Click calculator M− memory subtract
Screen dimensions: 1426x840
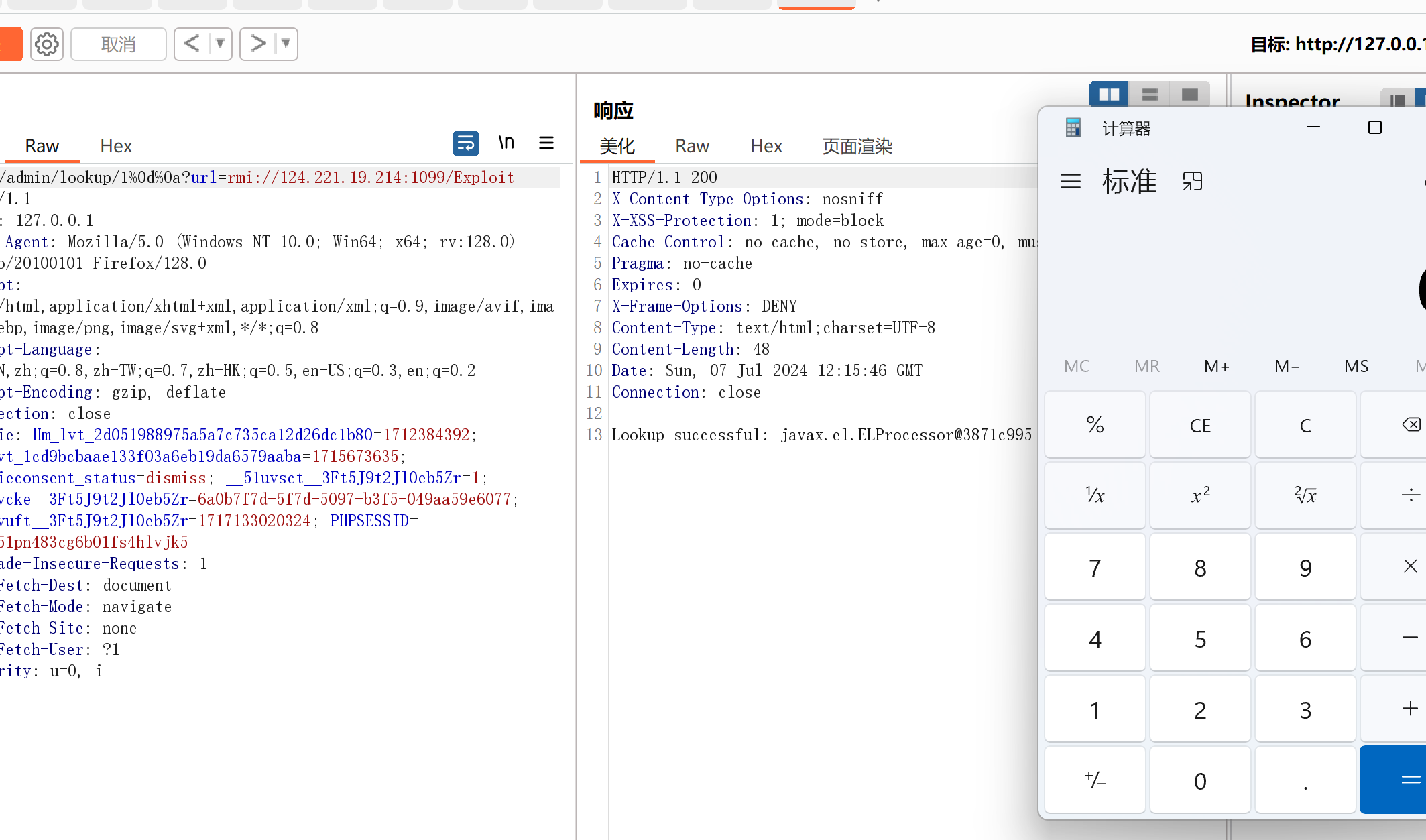[x=1287, y=366]
